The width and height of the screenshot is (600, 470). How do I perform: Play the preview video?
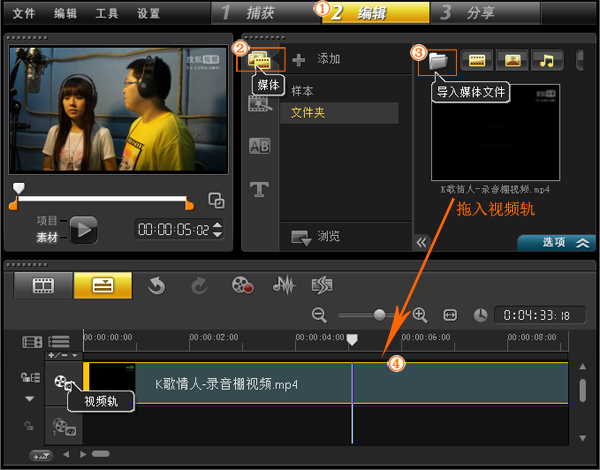83,230
